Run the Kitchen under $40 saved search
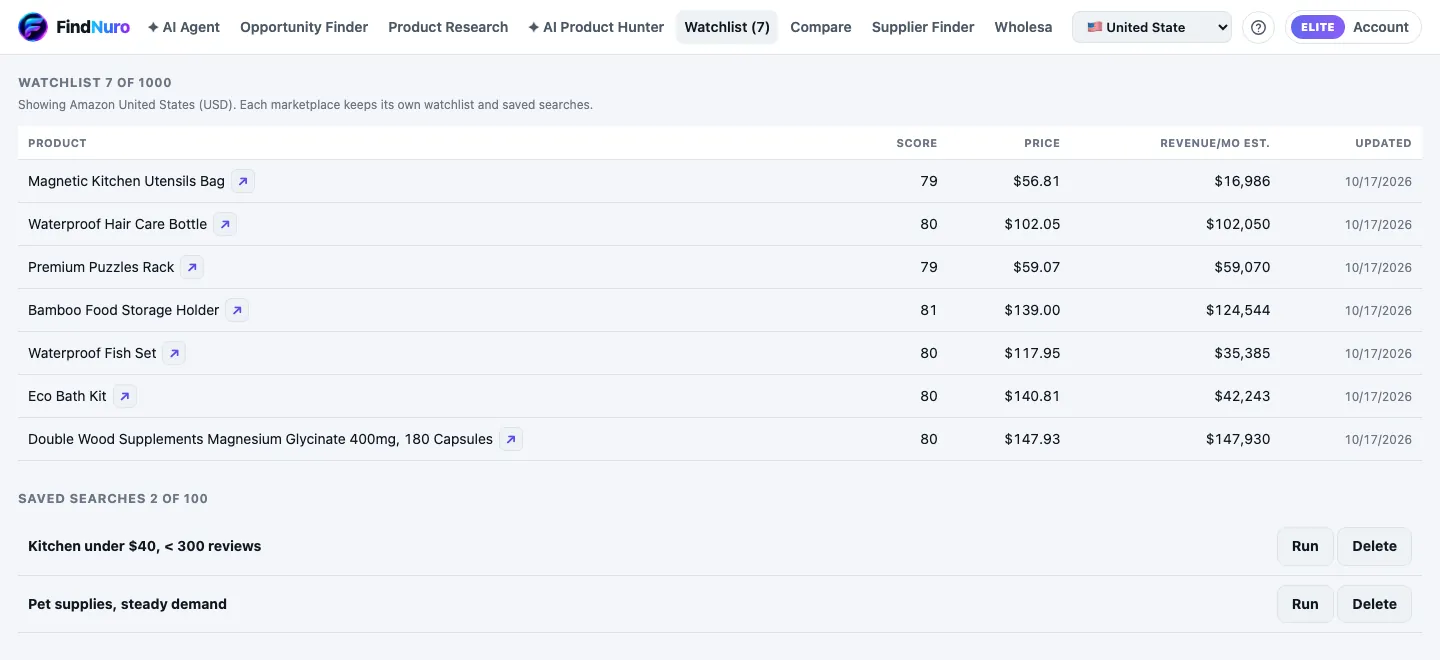Screen dimensions: 1440x660 (x=1305, y=546)
